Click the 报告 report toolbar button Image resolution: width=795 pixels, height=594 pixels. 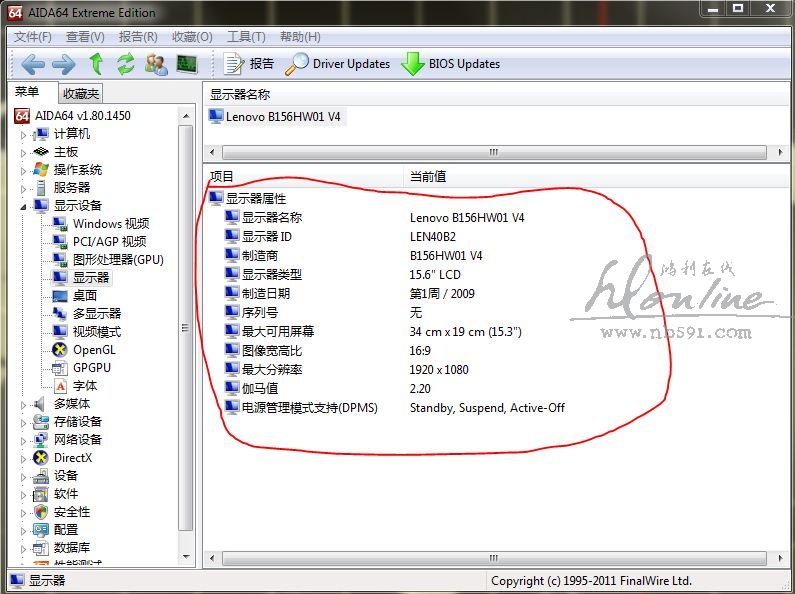tap(248, 64)
